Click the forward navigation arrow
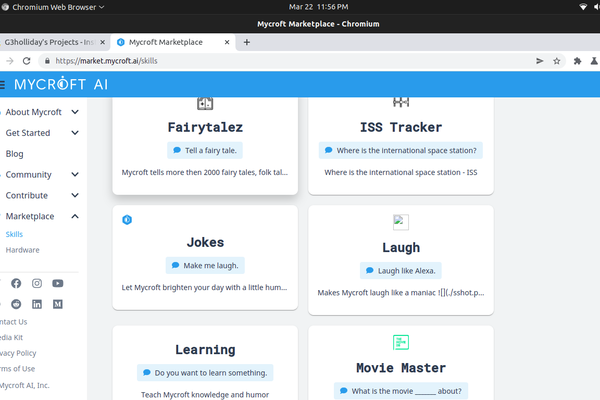The image size is (600, 400). click(x=10, y=61)
